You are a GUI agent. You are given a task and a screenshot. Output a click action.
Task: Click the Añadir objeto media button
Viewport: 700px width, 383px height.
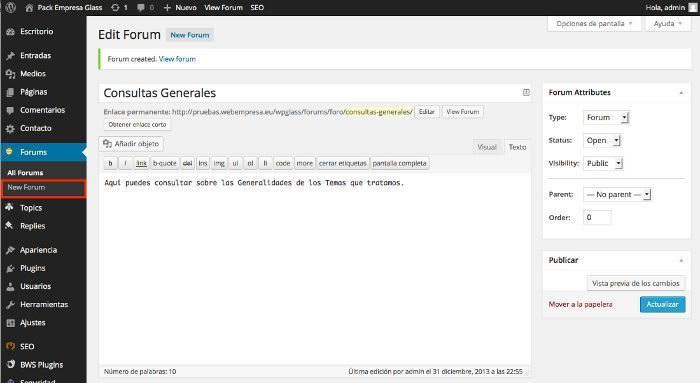coord(131,144)
